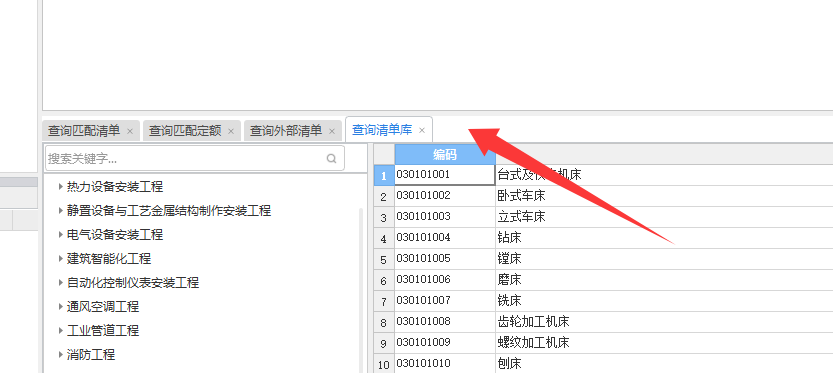Click the 螺纹加工机床 name cell
The height and width of the screenshot is (373, 833).
[664, 343]
